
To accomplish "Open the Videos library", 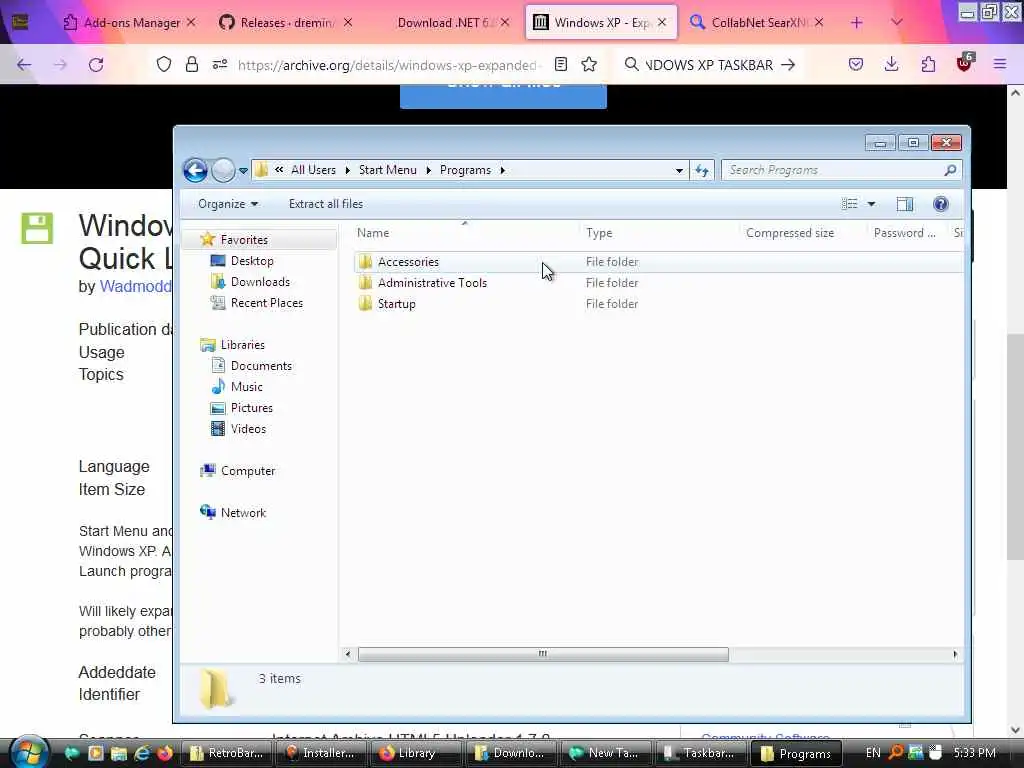I will tap(248, 428).
